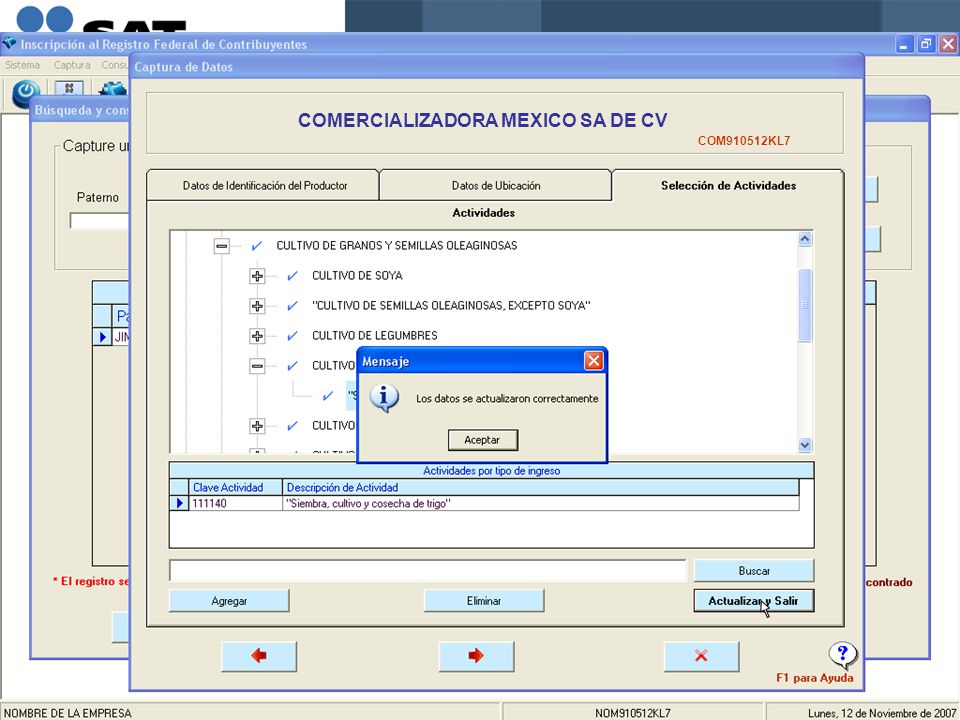Open Datos de Identificación del Productor tab
Image resolution: width=960 pixels, height=720 pixels.
264,186
